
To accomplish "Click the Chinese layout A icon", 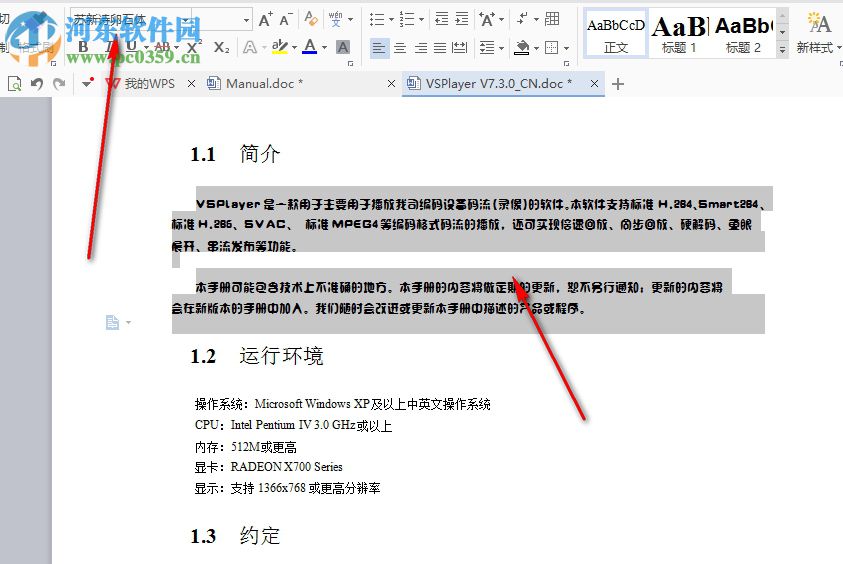I will 487,19.
